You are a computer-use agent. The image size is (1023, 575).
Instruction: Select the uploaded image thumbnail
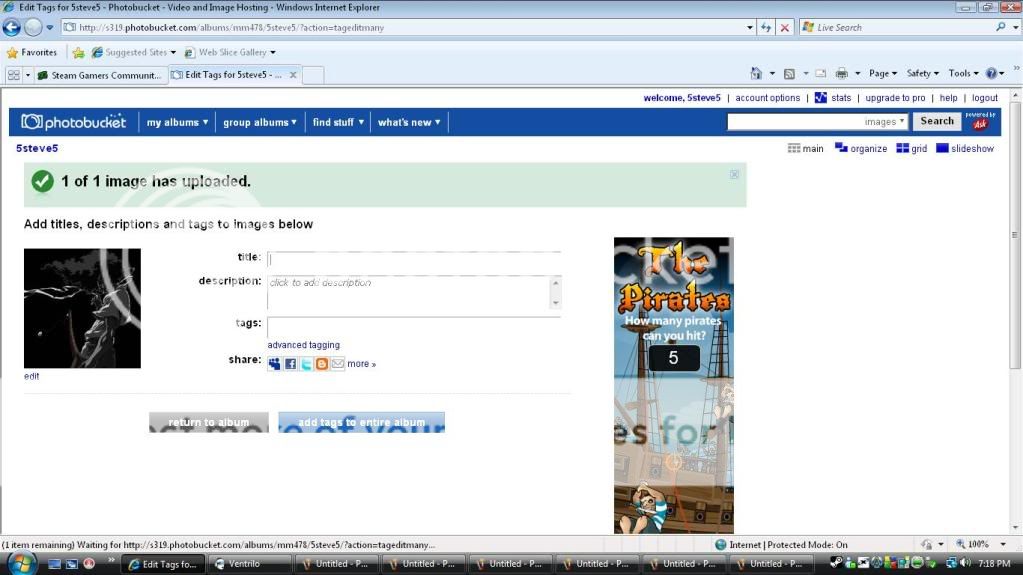(x=82, y=308)
